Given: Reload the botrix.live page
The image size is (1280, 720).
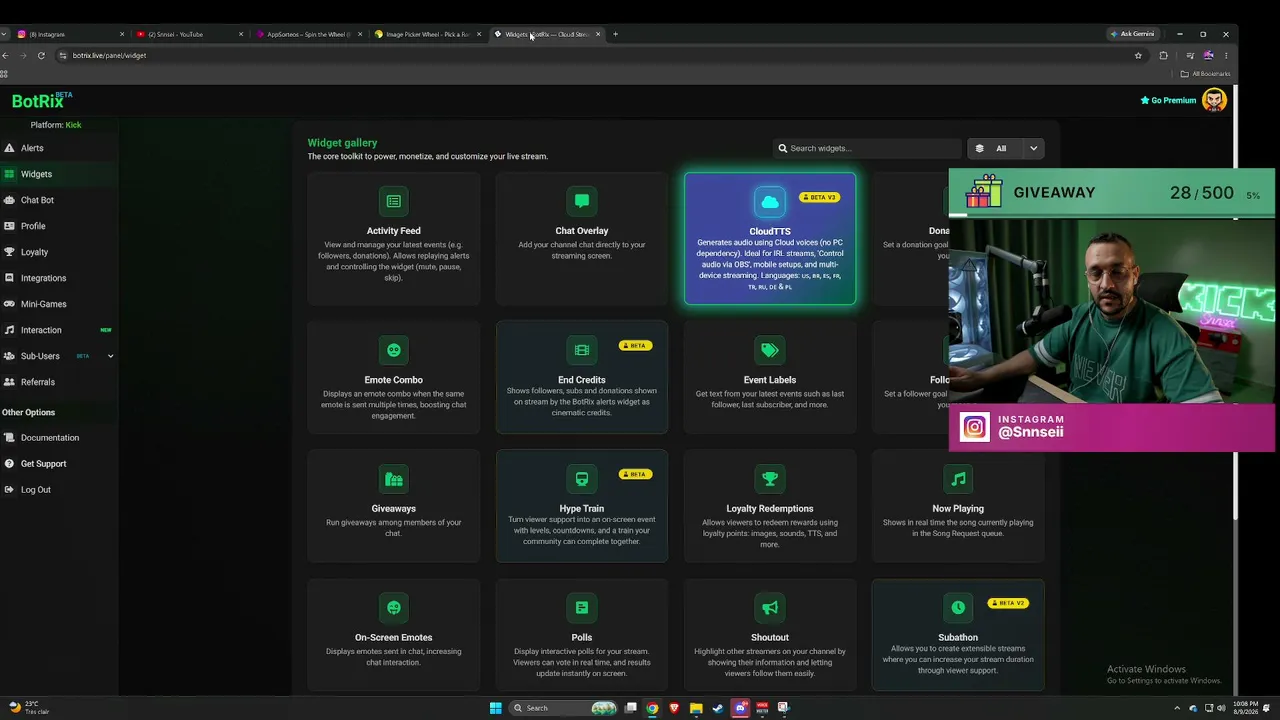Looking at the screenshot, I should tap(41, 55).
